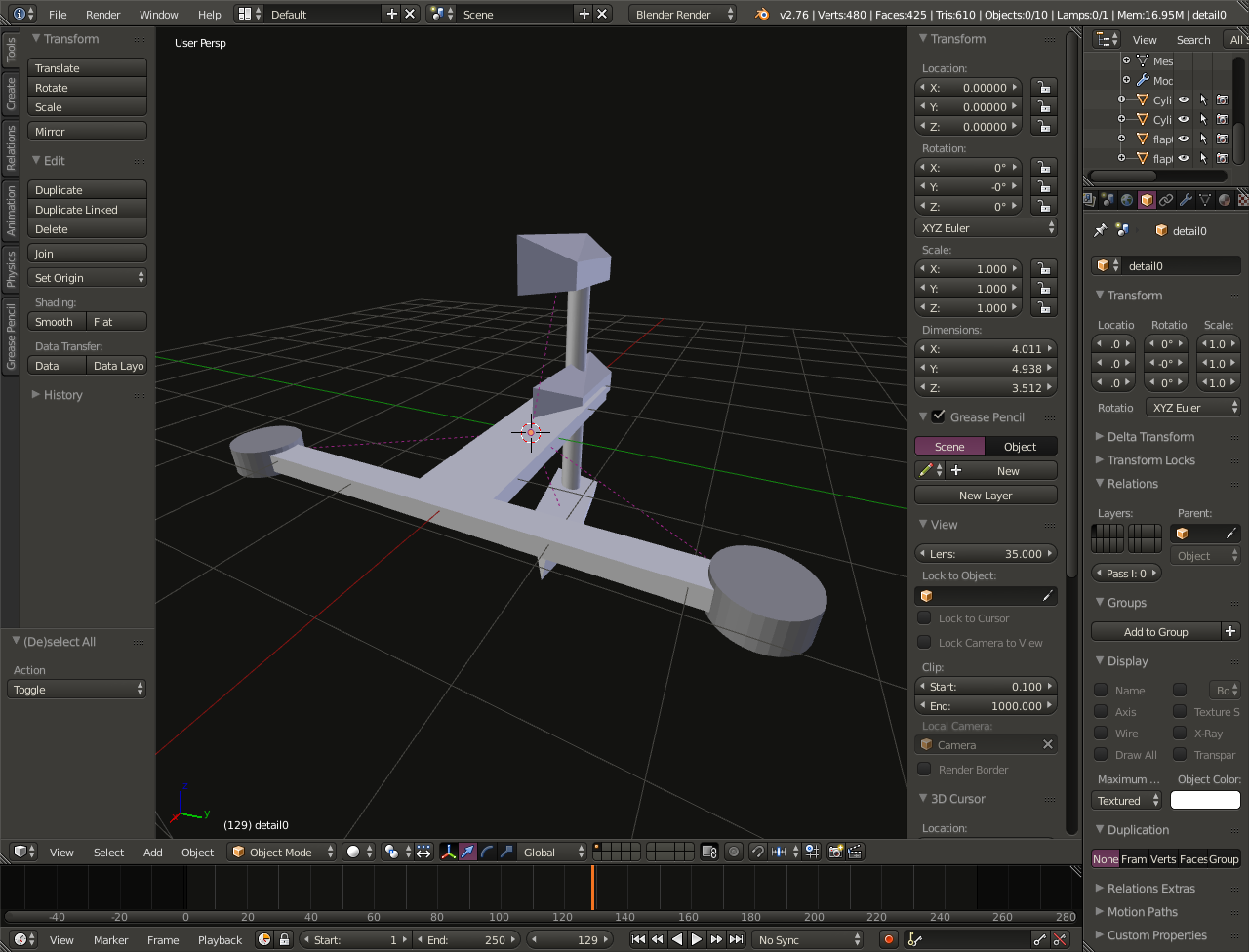Enable the X-Ray display checkbox
The image size is (1249, 952).
(1180, 733)
